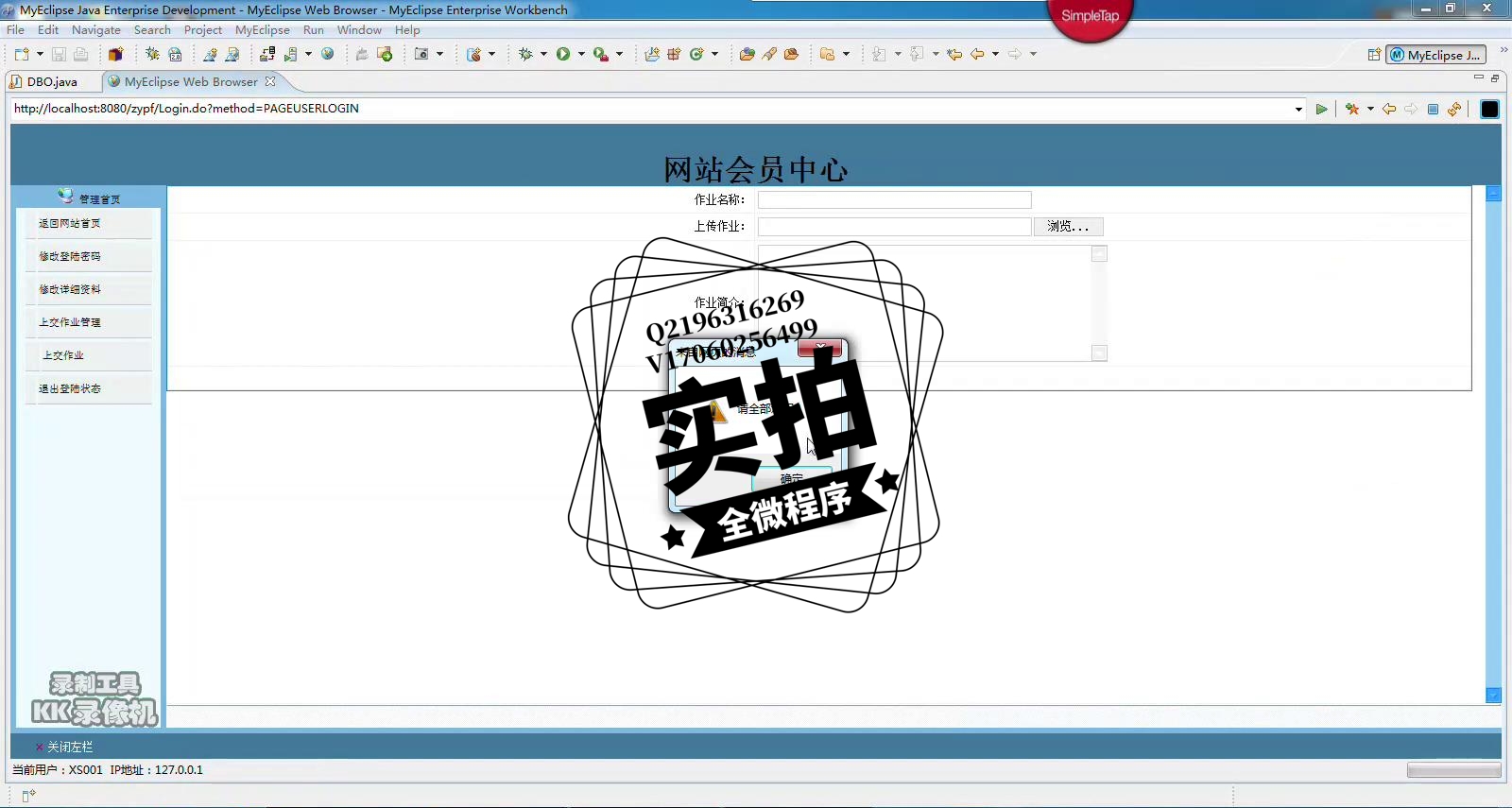Open the MyEclipse menu
1512x808 pixels.
click(x=263, y=30)
